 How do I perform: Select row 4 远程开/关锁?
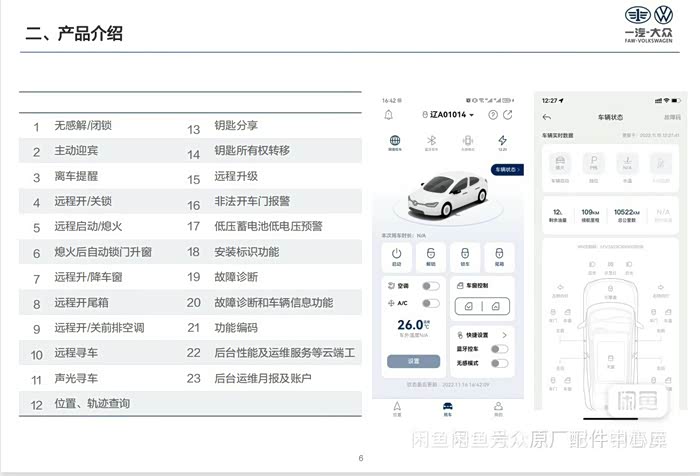83,201
